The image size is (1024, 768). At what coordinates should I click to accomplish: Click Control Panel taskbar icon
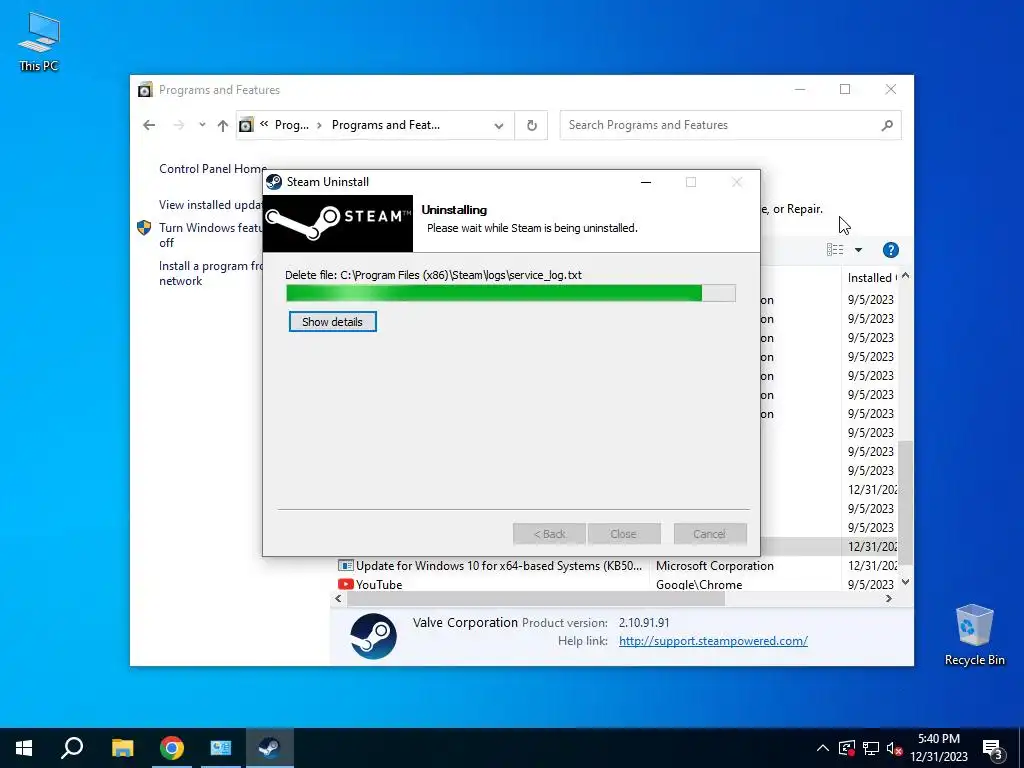[x=221, y=748]
